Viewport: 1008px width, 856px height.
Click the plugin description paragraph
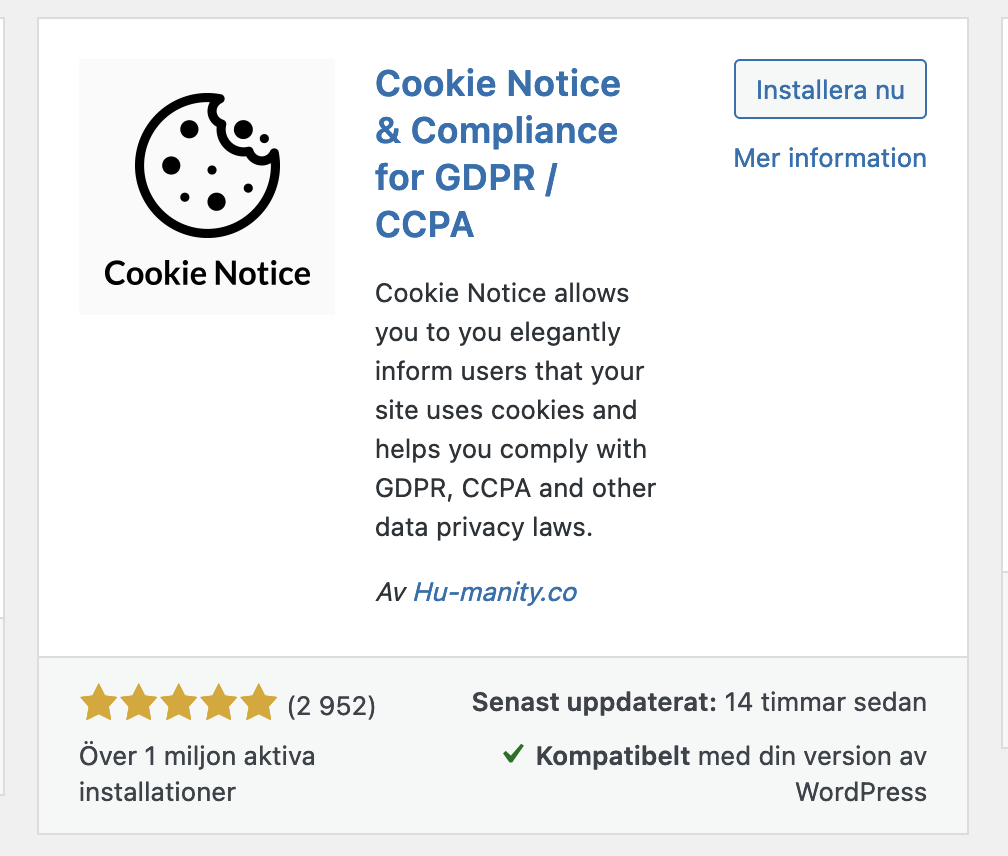(x=515, y=410)
